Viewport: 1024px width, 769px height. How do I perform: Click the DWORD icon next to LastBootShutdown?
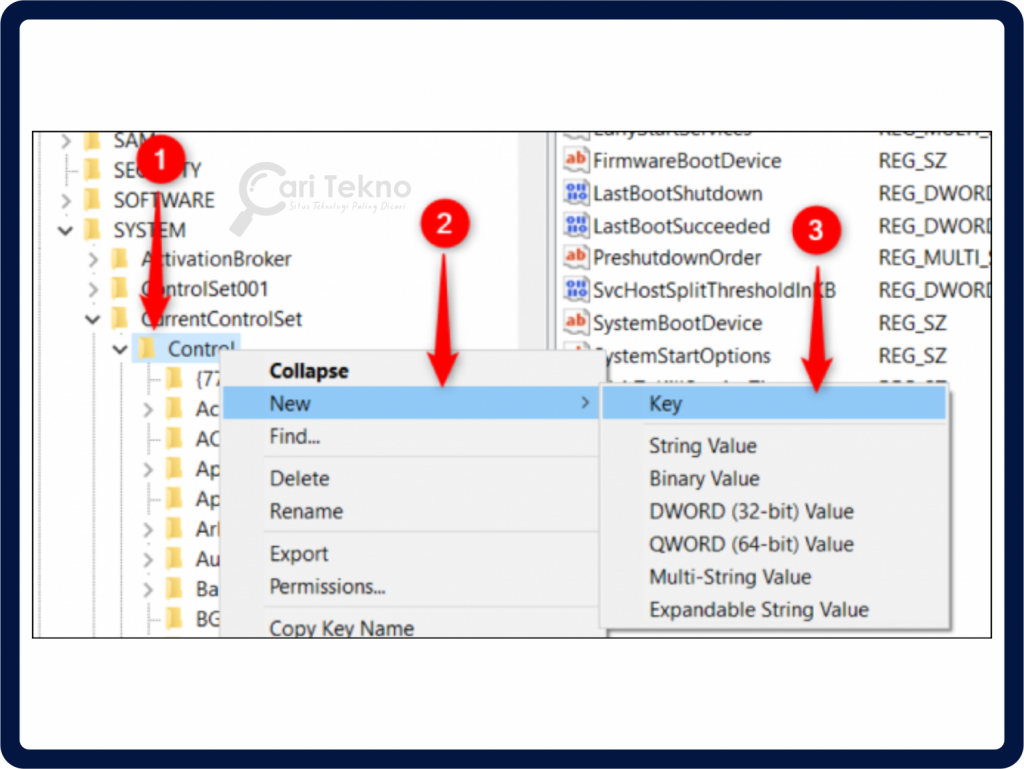click(576, 193)
